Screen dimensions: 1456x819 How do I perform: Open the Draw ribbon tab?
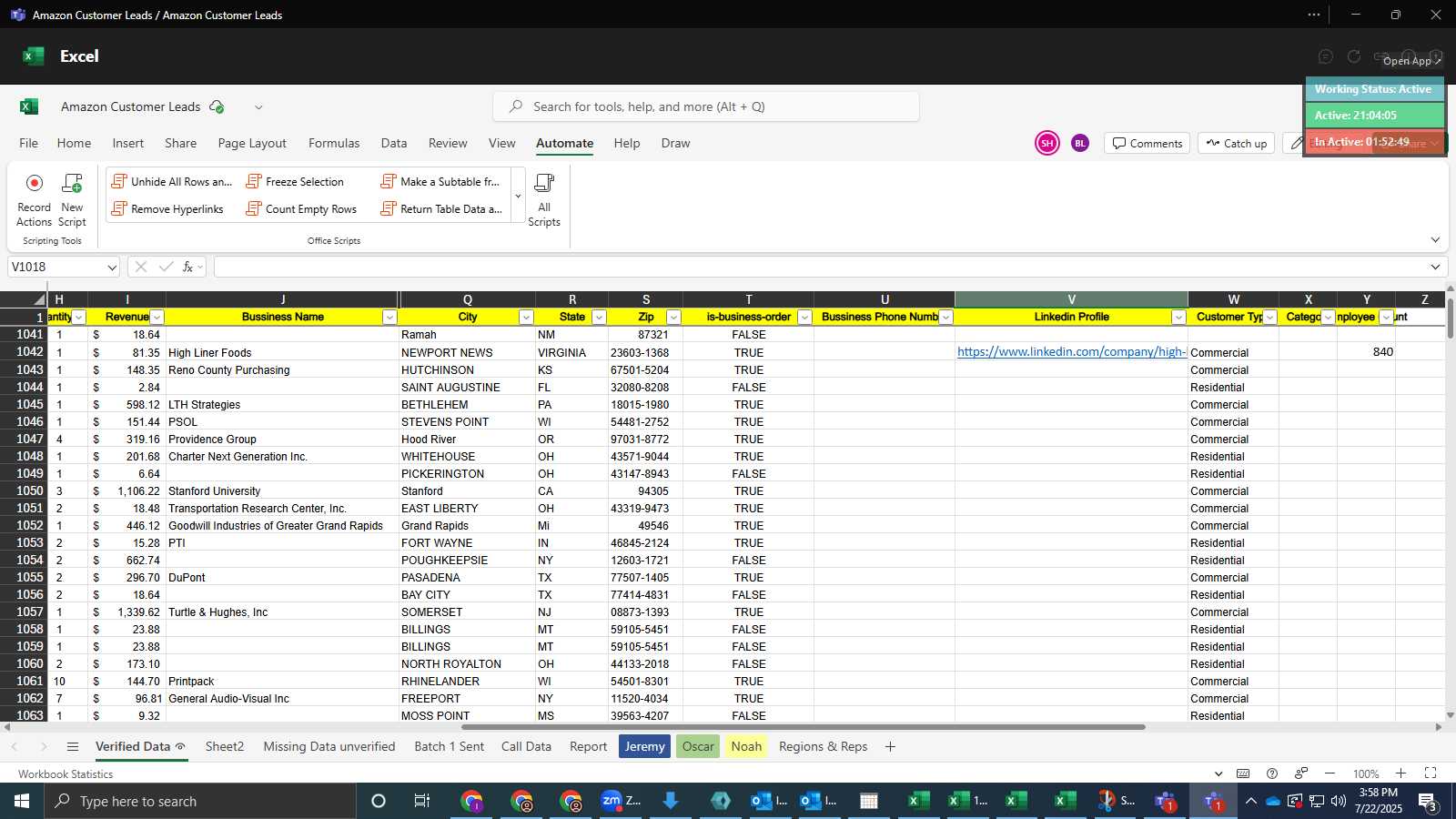tap(675, 143)
